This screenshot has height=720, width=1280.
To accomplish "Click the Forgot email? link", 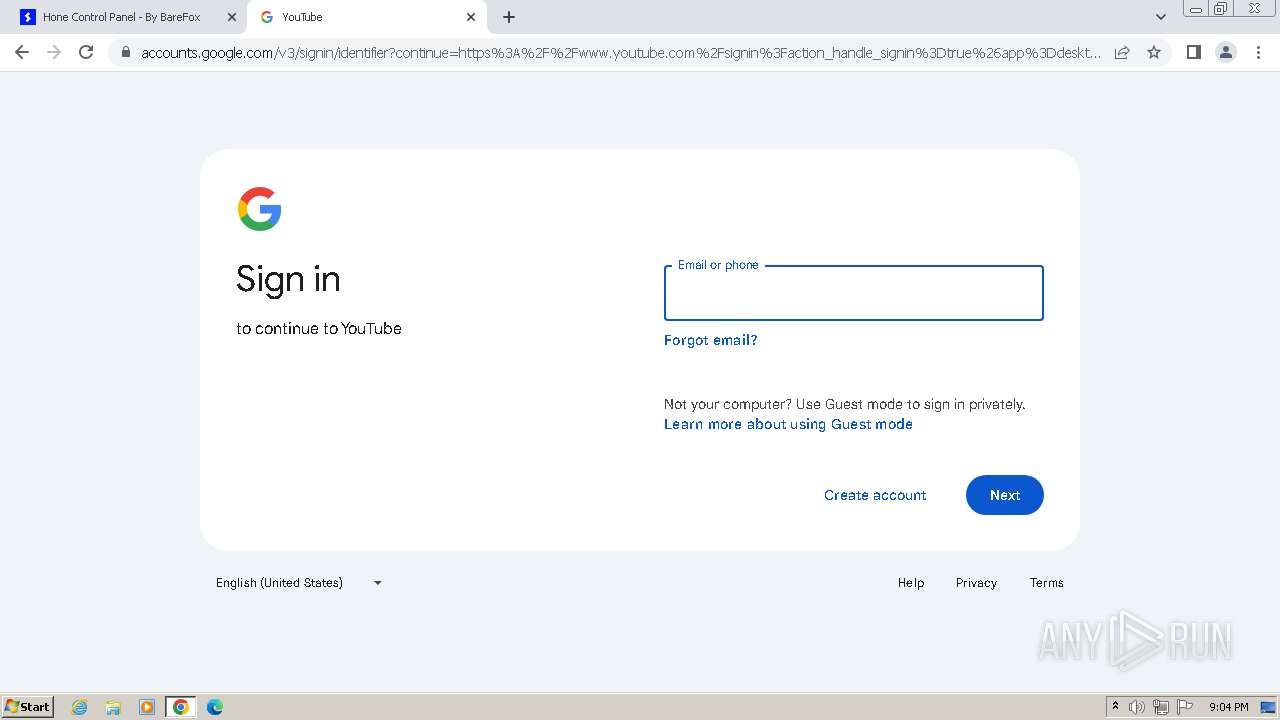I will [x=711, y=340].
